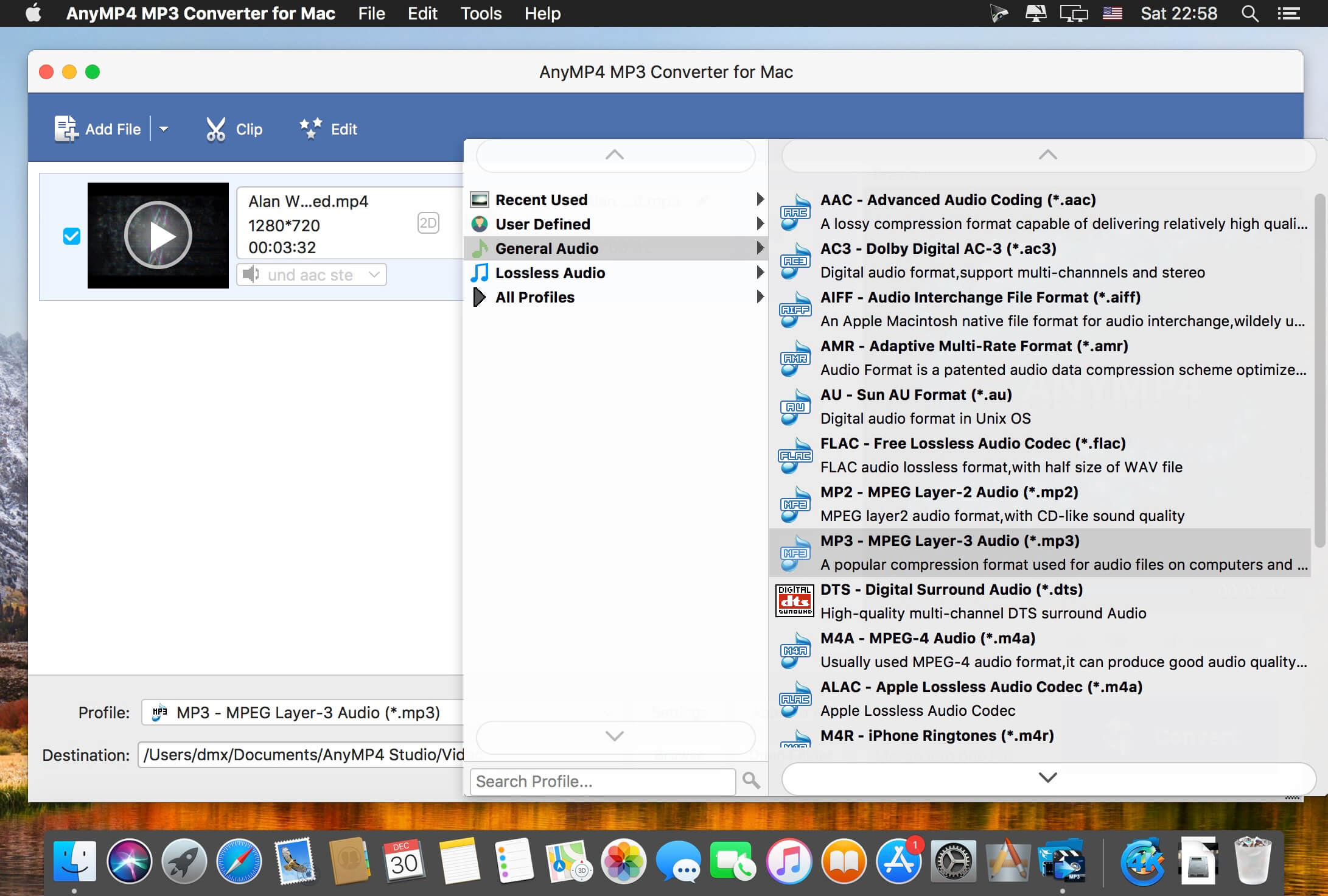
Task: Click the 2D badge on the file
Action: [428, 223]
